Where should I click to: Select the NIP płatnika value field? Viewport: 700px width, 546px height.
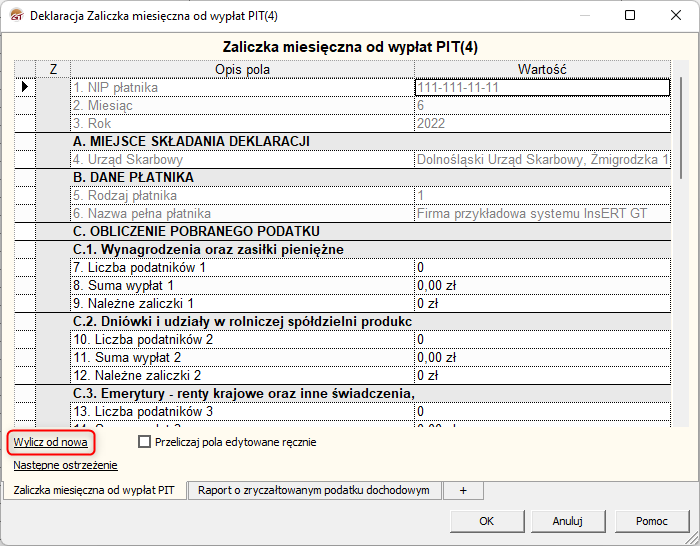(x=542, y=88)
